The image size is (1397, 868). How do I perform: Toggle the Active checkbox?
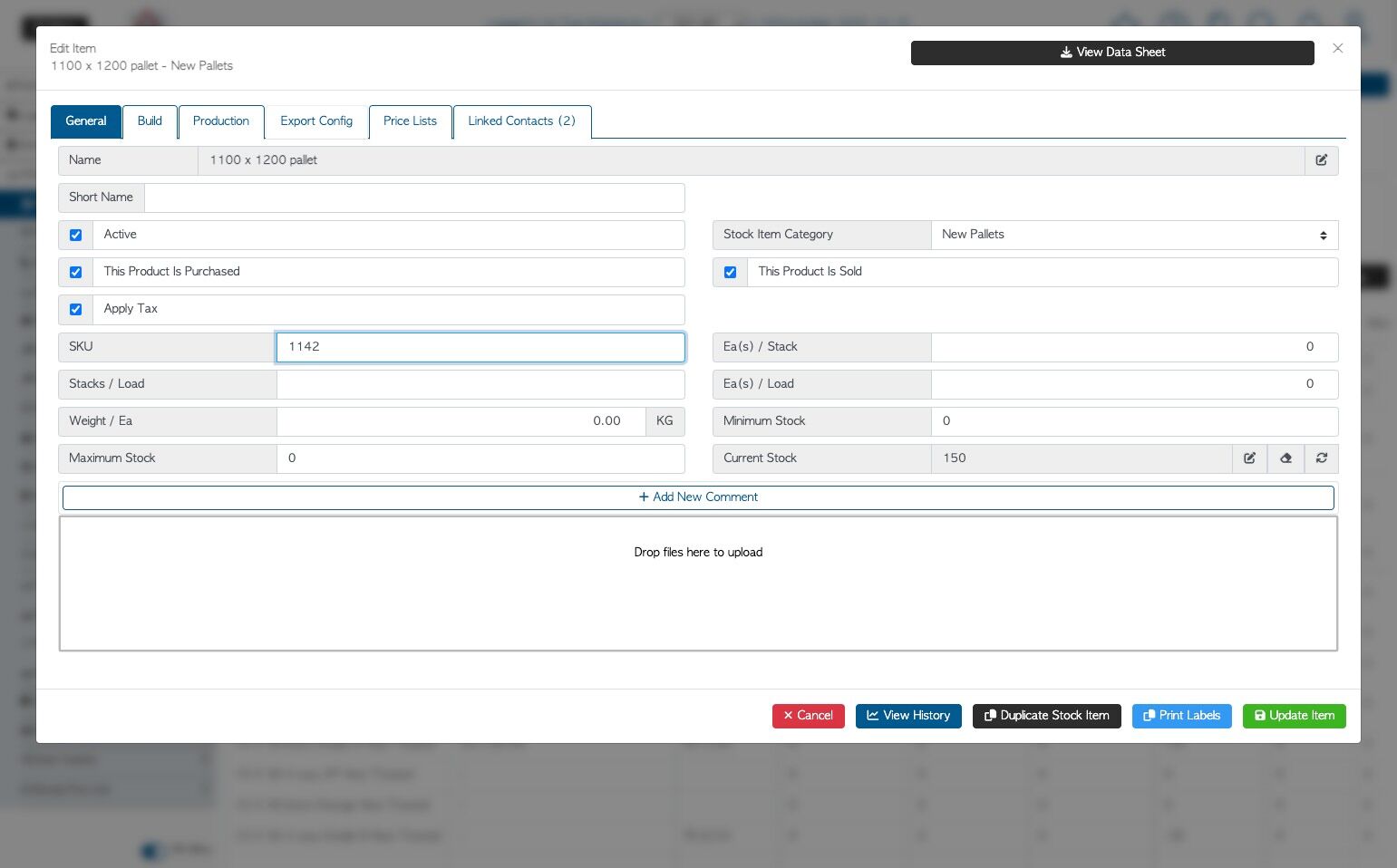75,235
